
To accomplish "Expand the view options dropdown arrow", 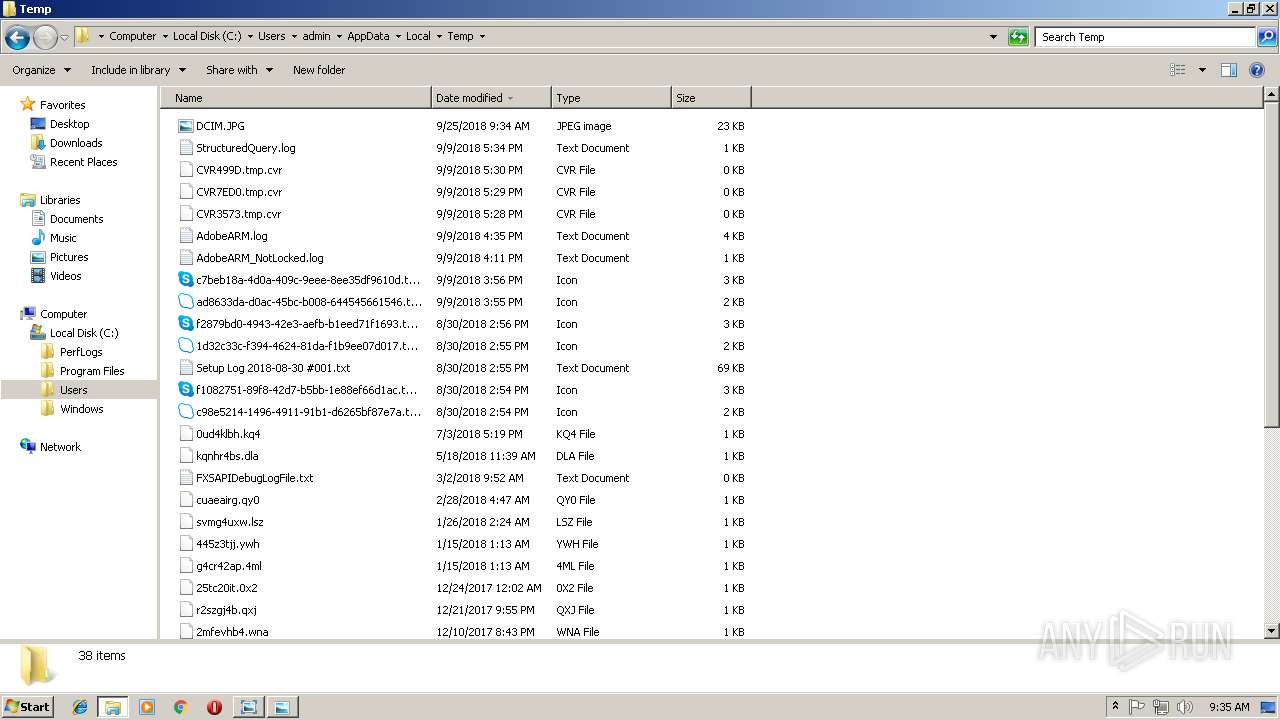I will (x=1202, y=70).
